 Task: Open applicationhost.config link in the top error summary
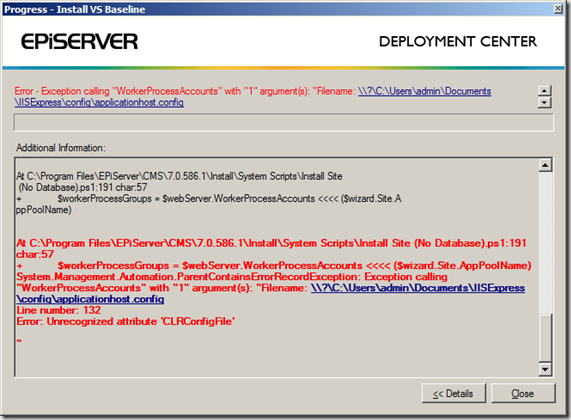tap(253, 97)
